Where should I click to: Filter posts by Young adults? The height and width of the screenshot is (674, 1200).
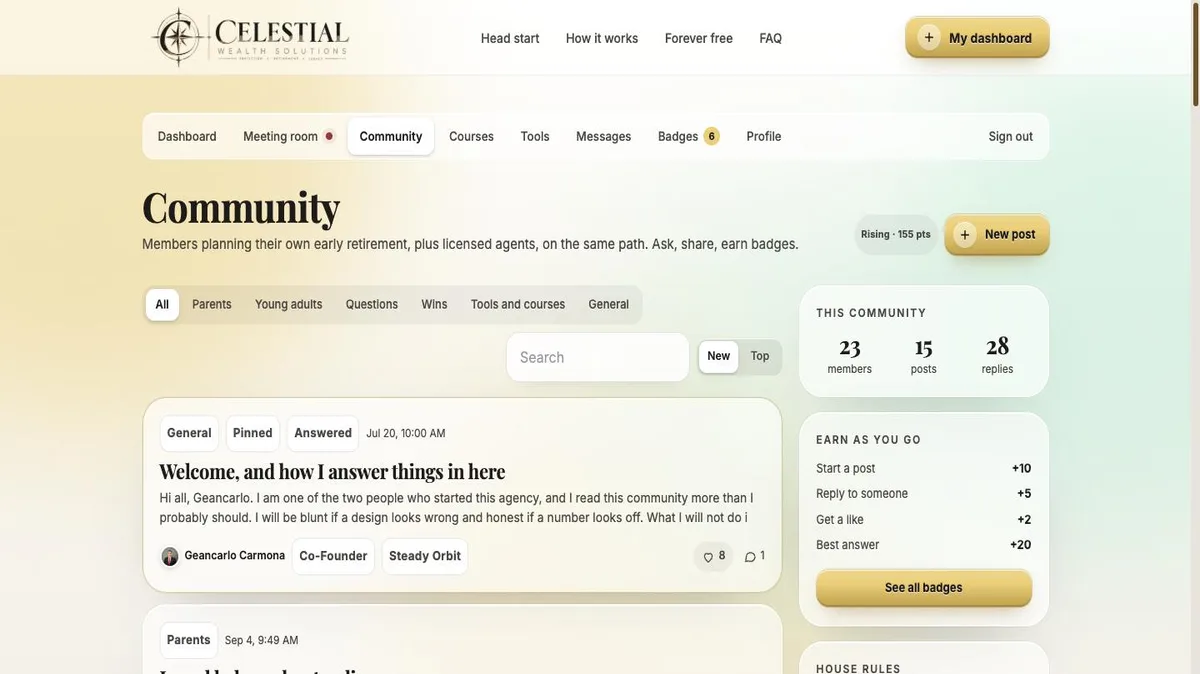[289, 305]
